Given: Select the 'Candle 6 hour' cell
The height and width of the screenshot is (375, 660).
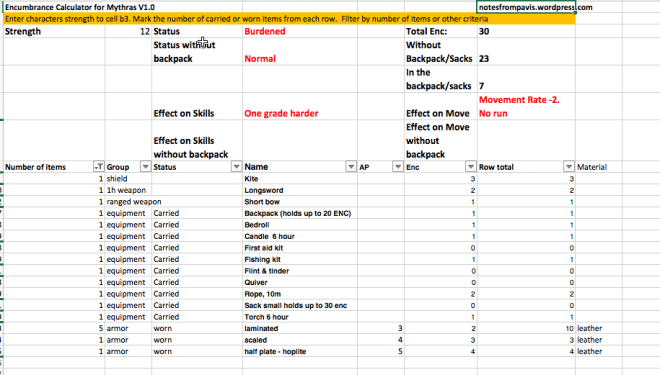Looking at the screenshot, I should pos(300,237).
